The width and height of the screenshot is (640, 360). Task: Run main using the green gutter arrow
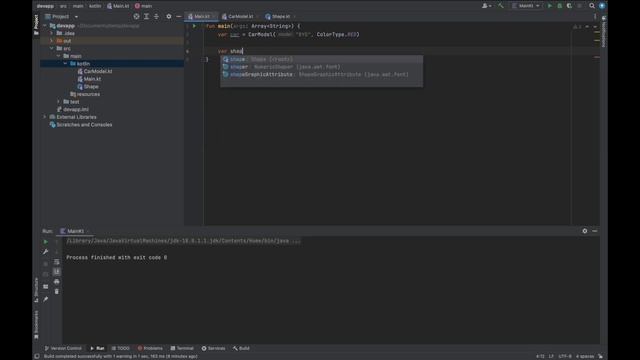point(194,26)
